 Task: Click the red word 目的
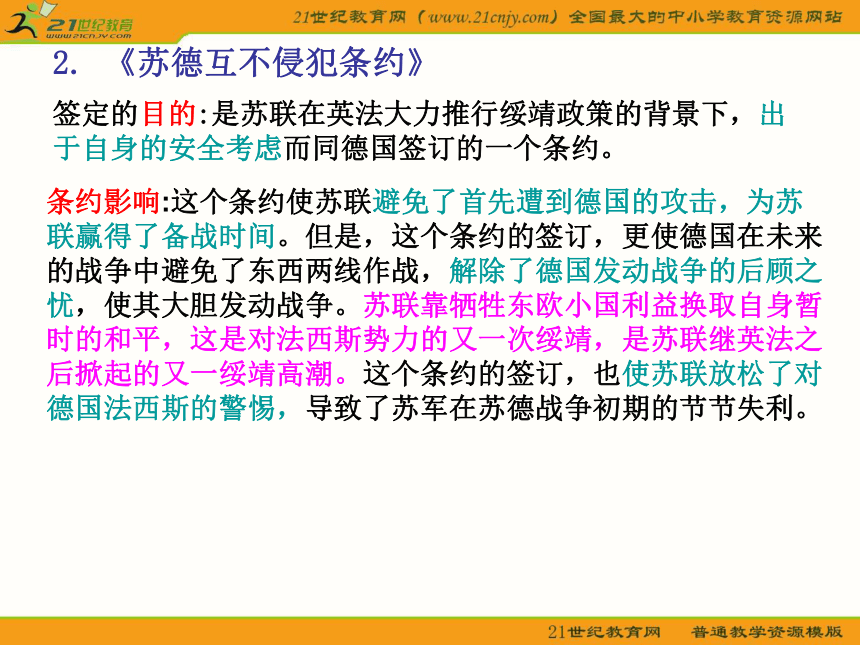[169, 114]
